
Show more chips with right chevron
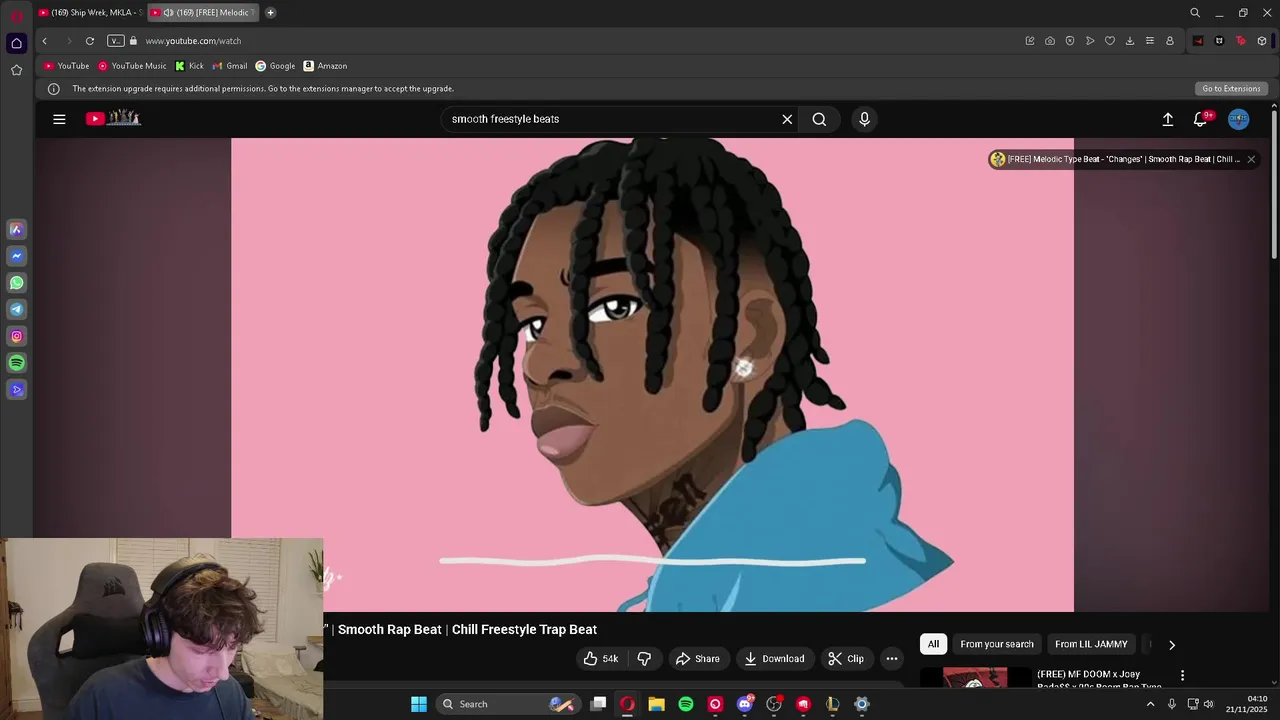[x=1172, y=645]
